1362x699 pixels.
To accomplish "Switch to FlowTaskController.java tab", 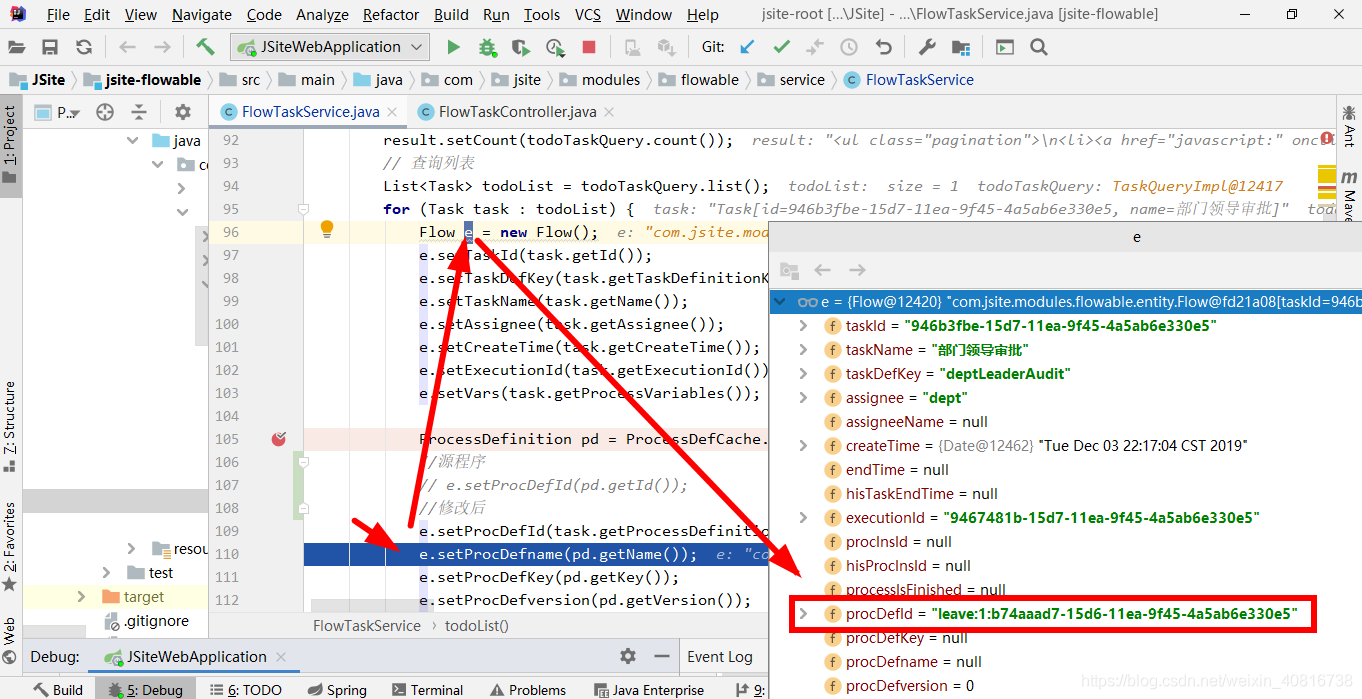I will (x=517, y=112).
